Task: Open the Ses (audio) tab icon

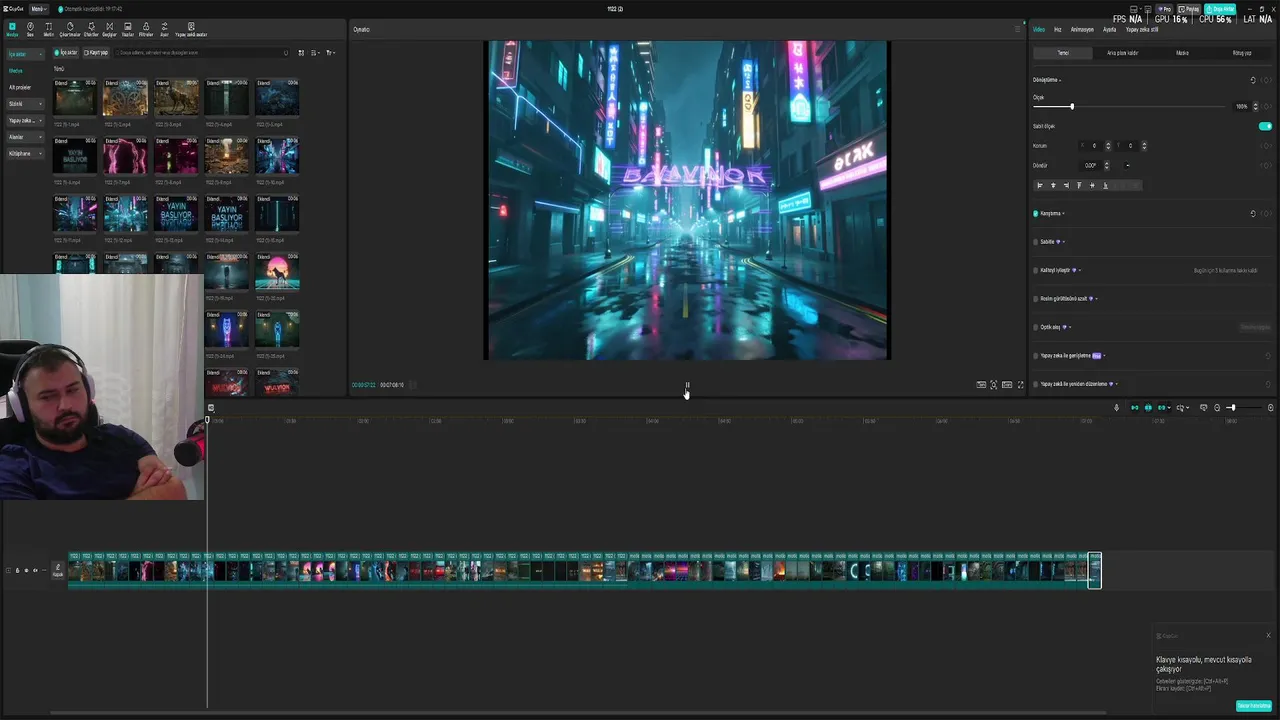Action: [30, 29]
